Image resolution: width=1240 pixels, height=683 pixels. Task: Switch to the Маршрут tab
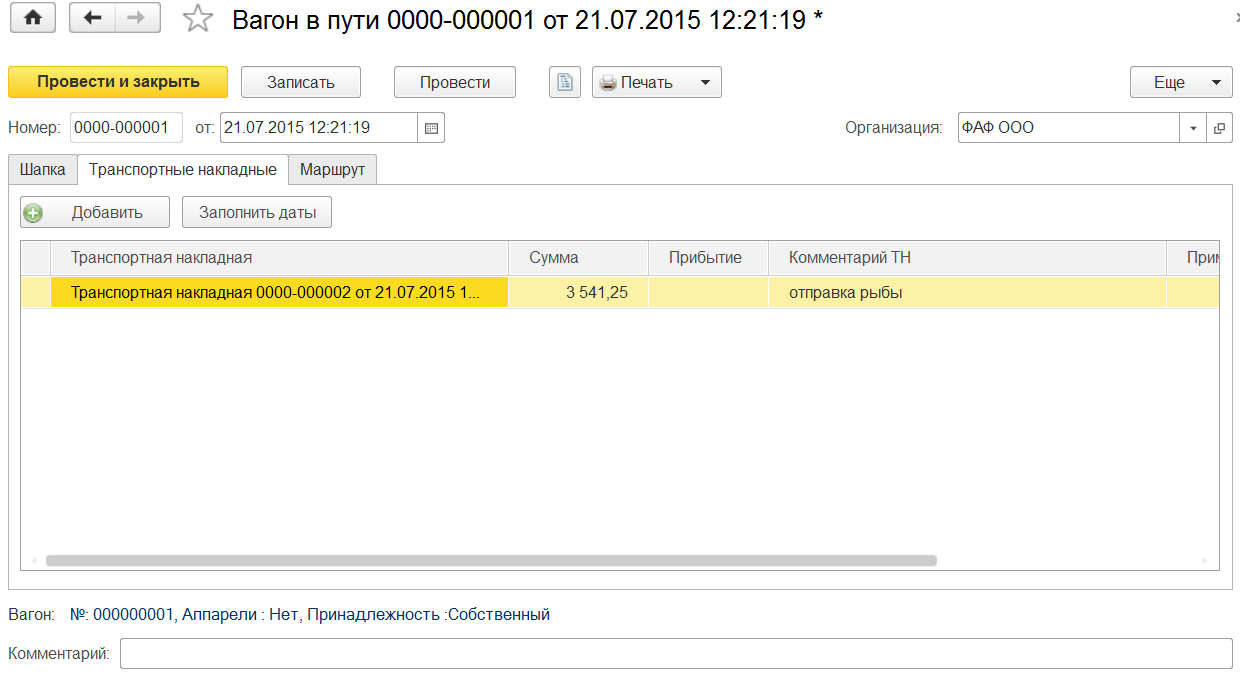pos(332,170)
